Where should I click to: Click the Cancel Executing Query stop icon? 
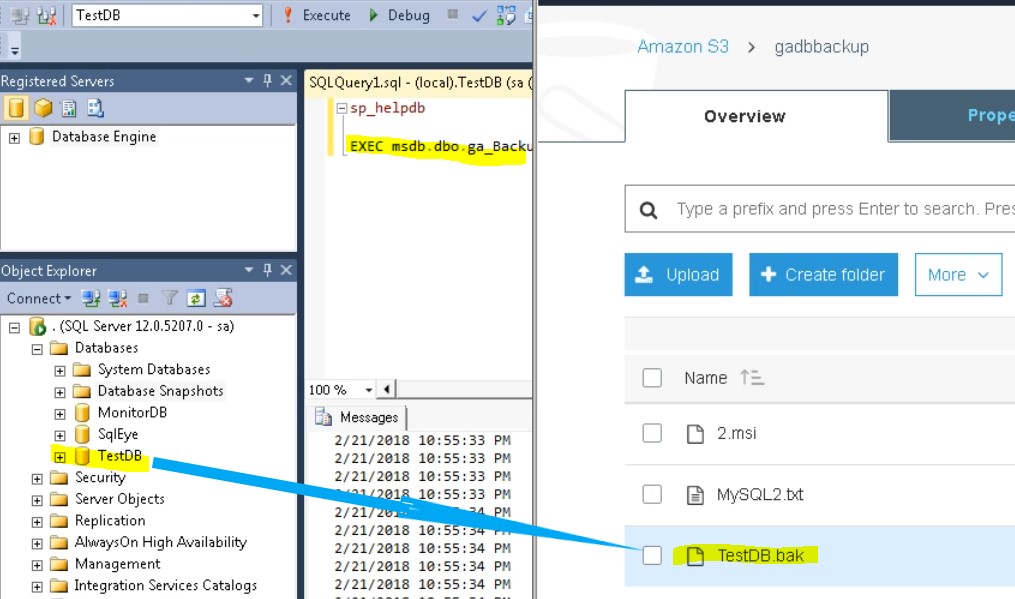click(x=453, y=14)
